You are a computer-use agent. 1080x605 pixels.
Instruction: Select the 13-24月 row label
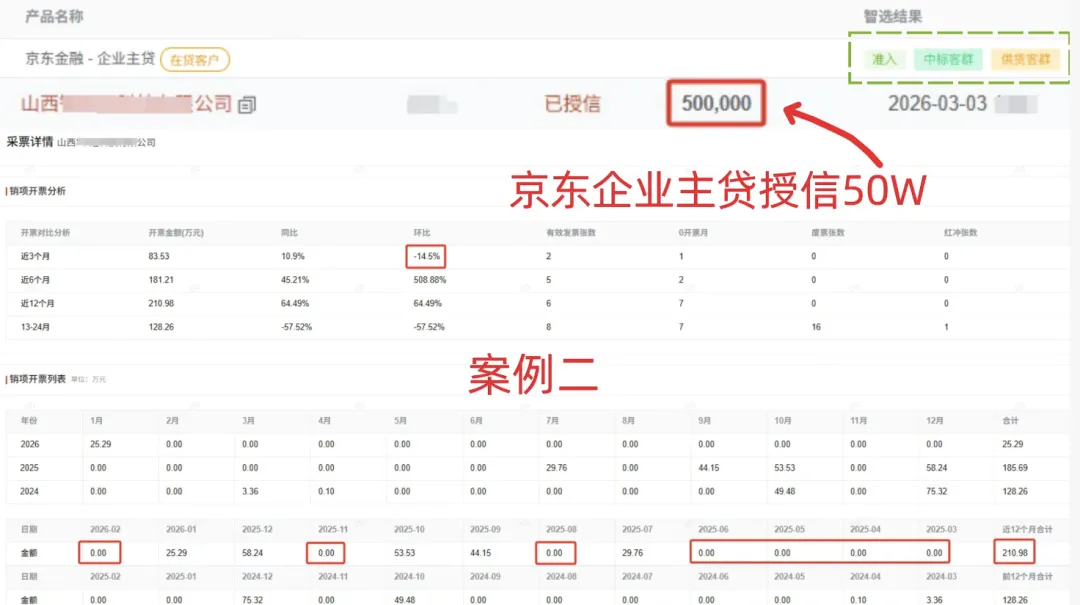click(35, 327)
